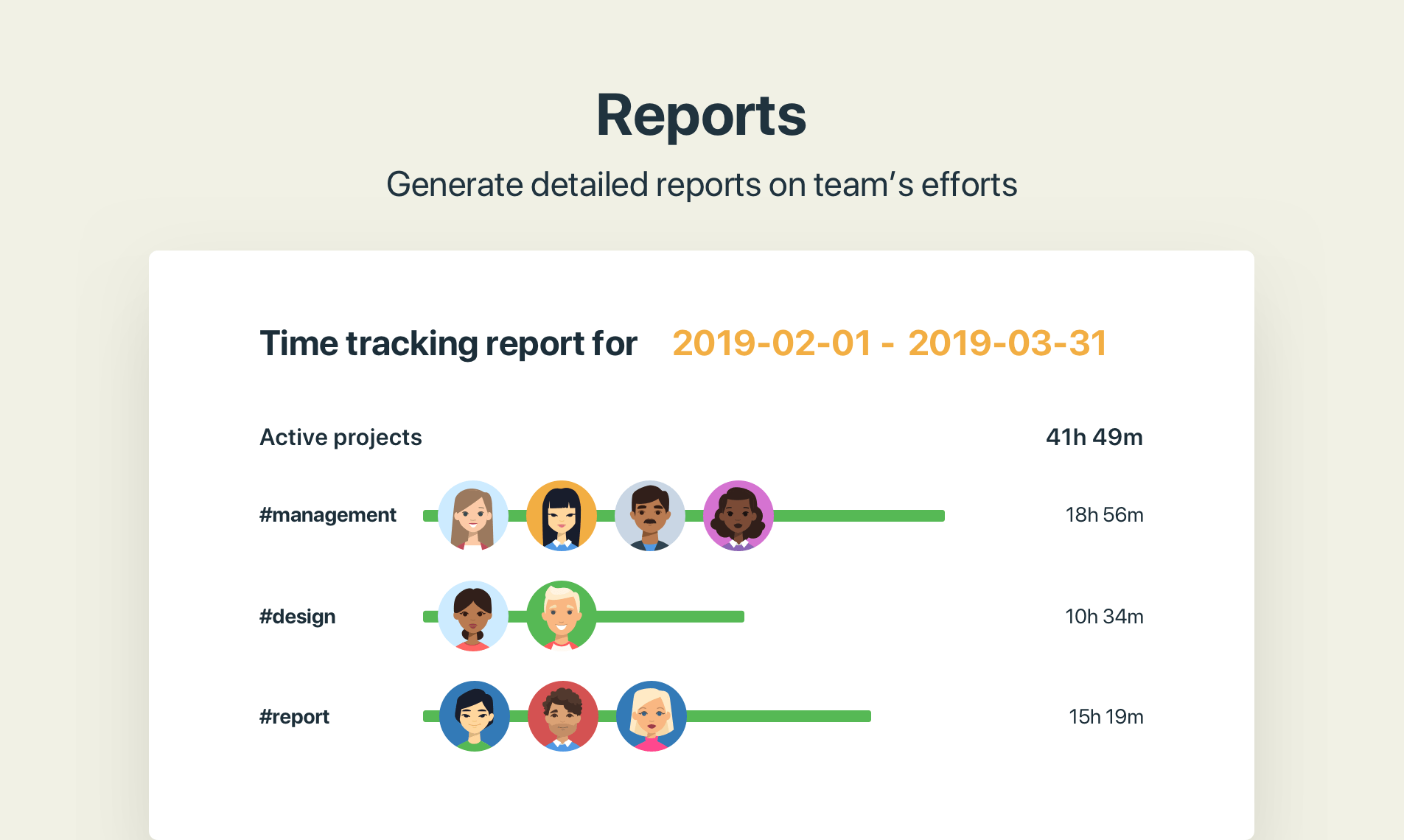The image size is (1404, 840).
Task: Click the red-circled avatar in #report
Action: coord(563,716)
